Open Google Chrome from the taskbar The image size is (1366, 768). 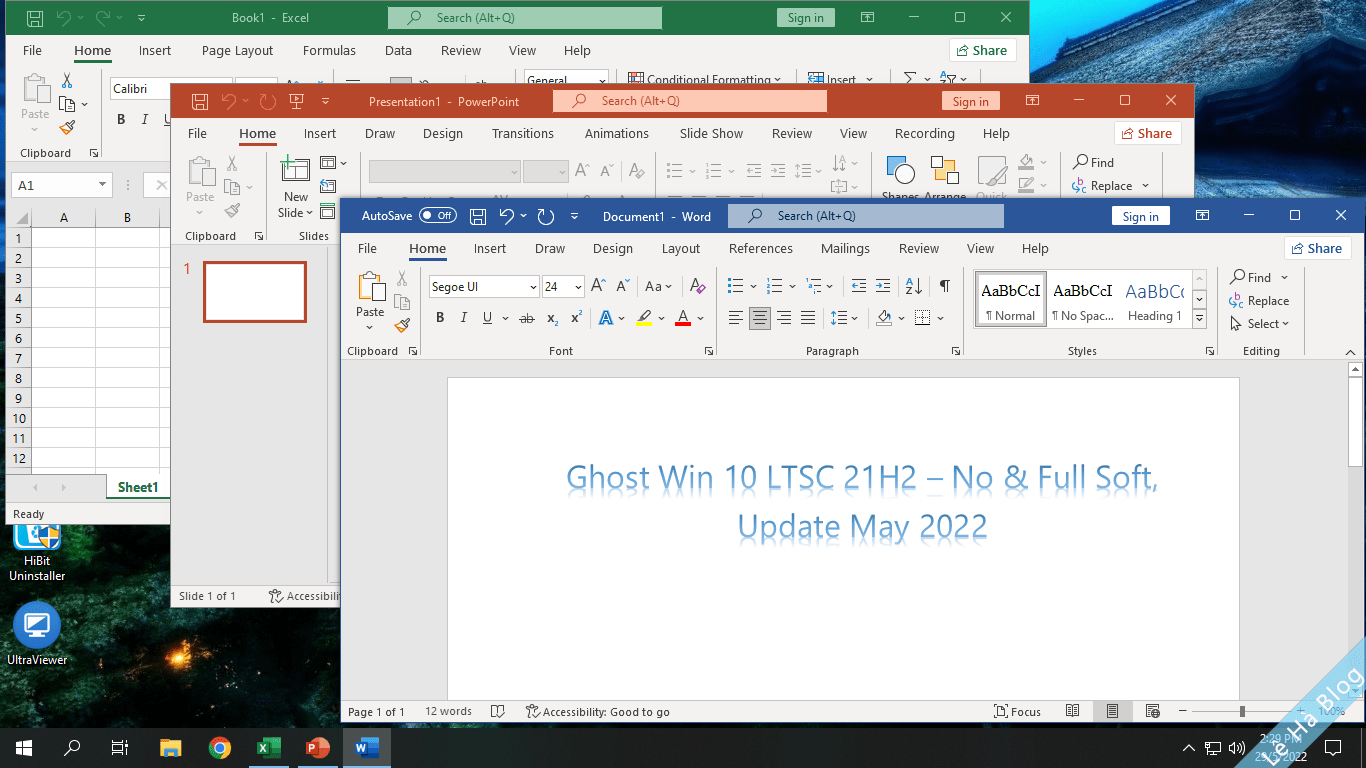click(219, 747)
